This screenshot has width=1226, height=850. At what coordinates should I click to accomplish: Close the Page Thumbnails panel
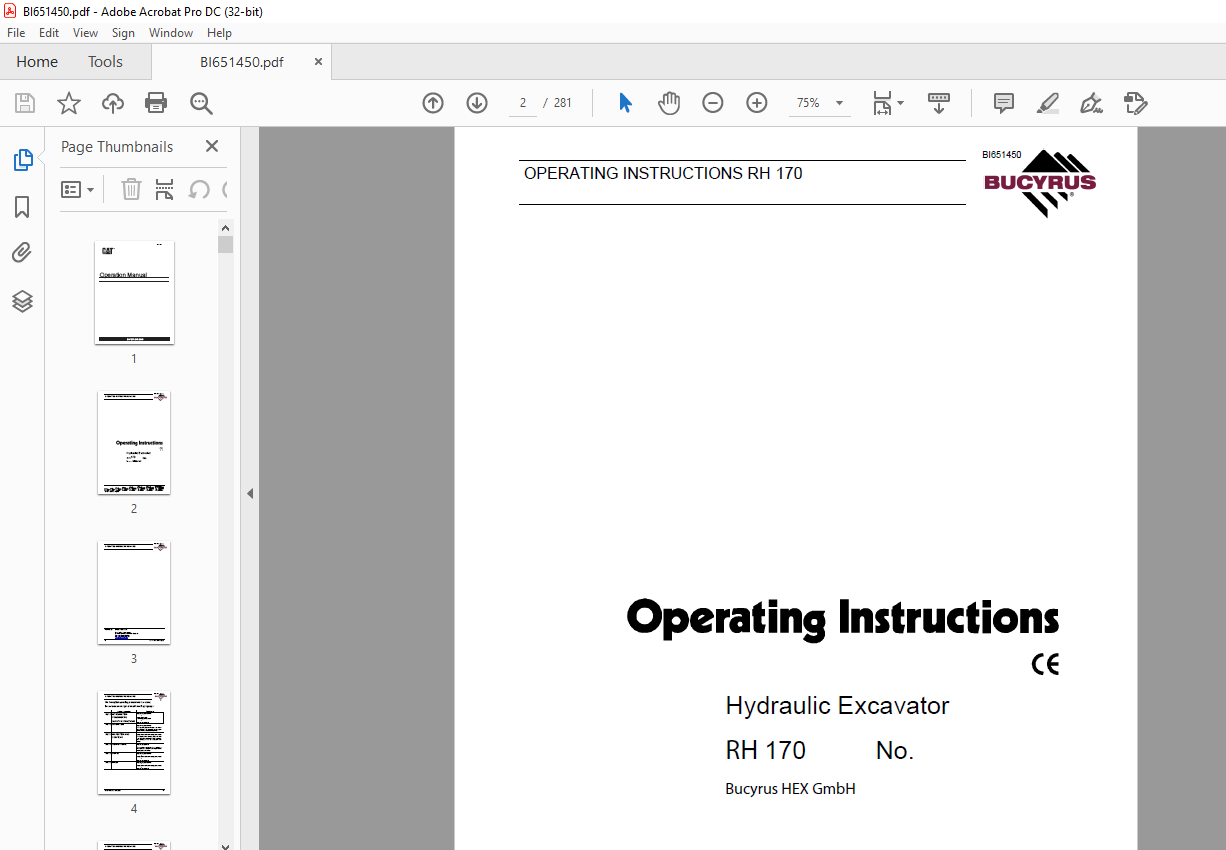pyautogui.click(x=212, y=146)
